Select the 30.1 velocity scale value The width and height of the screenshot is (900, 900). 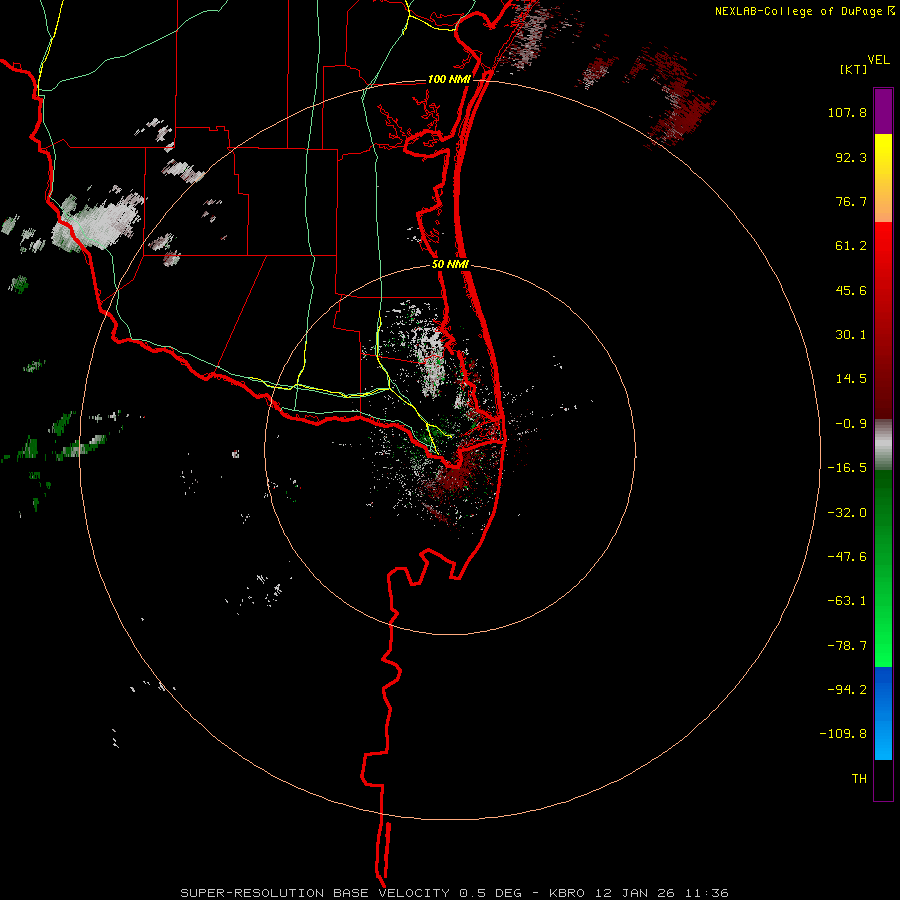click(851, 335)
